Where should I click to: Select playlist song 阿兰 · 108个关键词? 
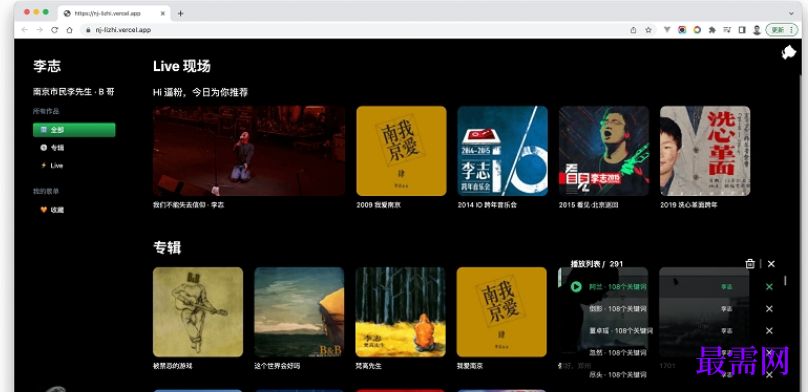(x=618, y=287)
